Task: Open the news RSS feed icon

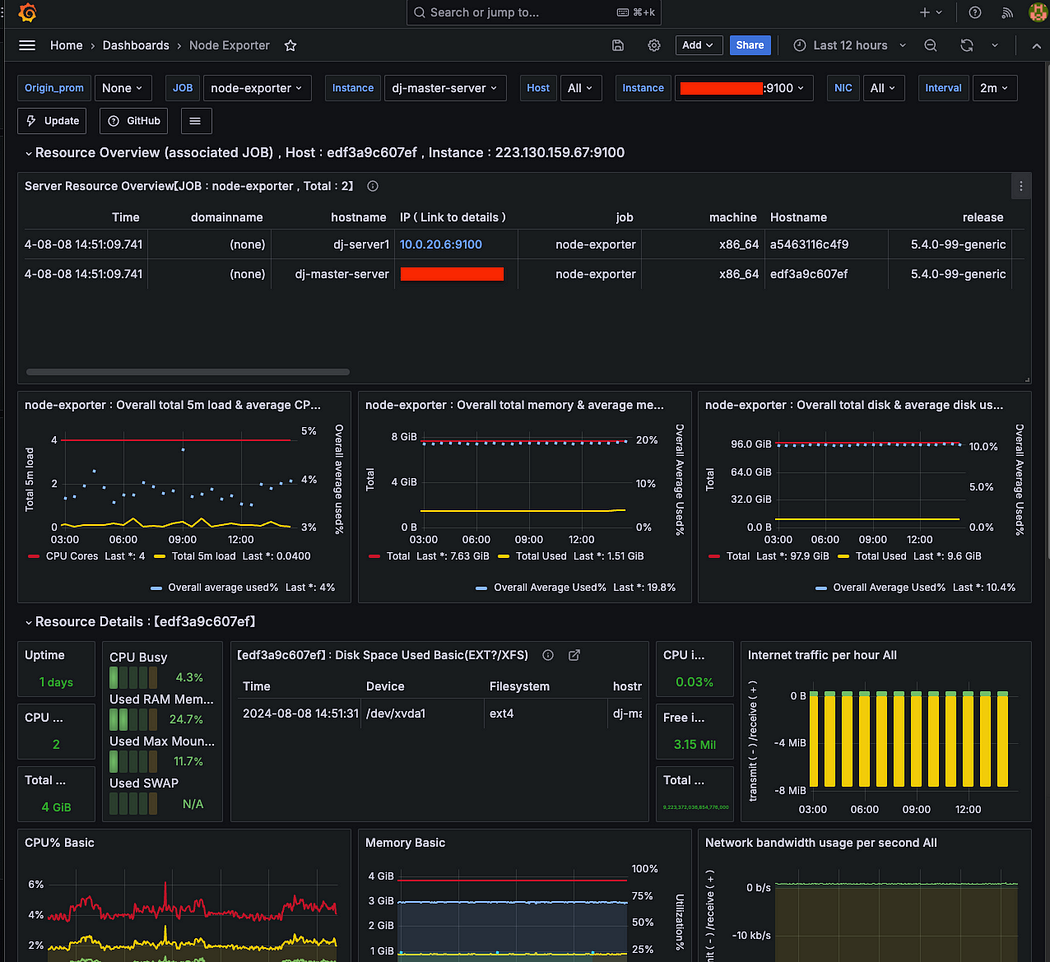Action: [x=1006, y=13]
